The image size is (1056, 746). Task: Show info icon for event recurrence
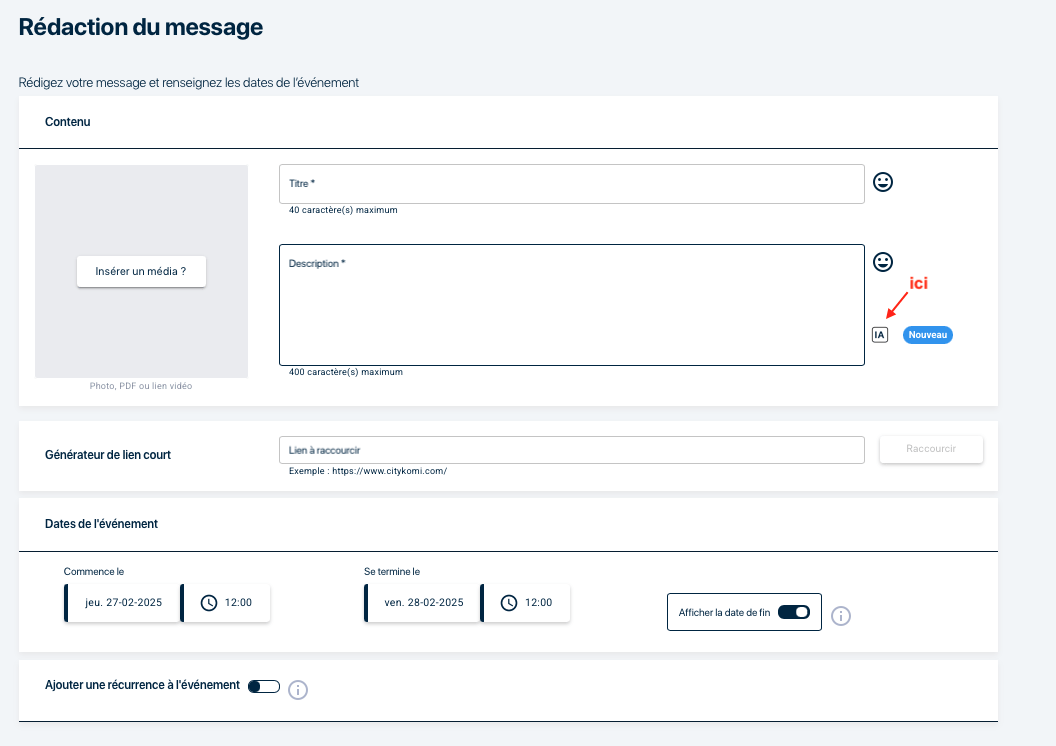click(x=298, y=689)
